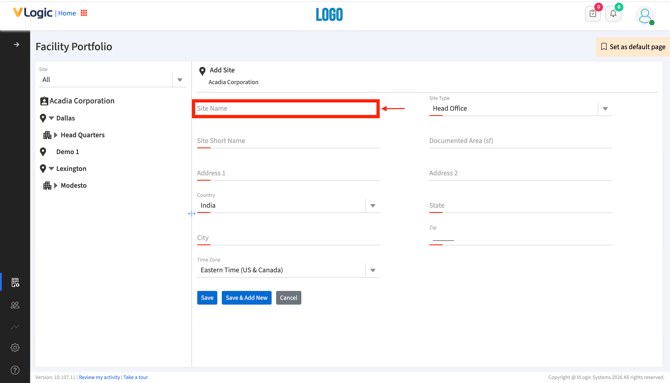Click the Head Quarters building icon
The width and height of the screenshot is (670, 383).
pyautogui.click(x=47, y=135)
